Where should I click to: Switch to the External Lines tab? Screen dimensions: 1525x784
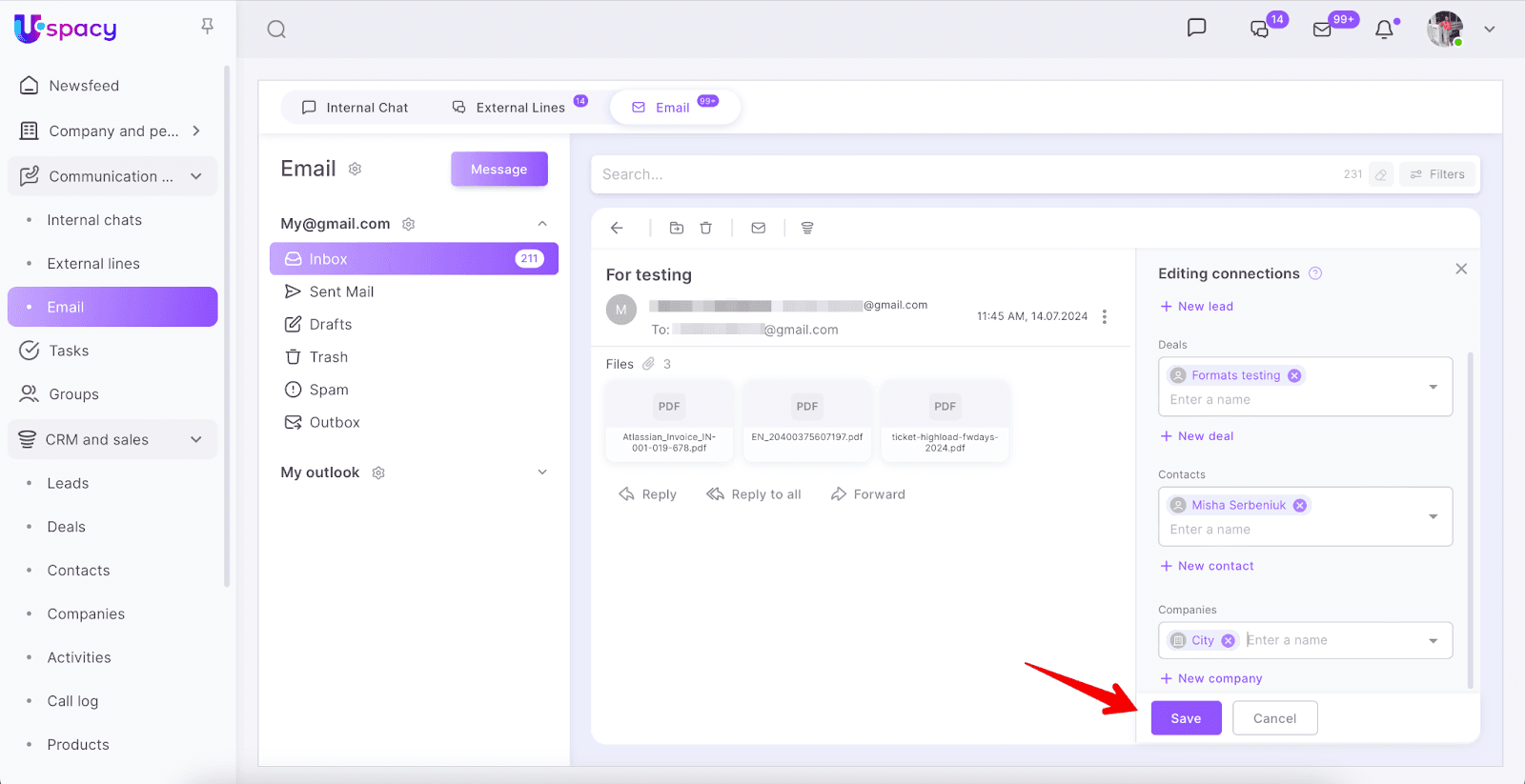(x=509, y=108)
